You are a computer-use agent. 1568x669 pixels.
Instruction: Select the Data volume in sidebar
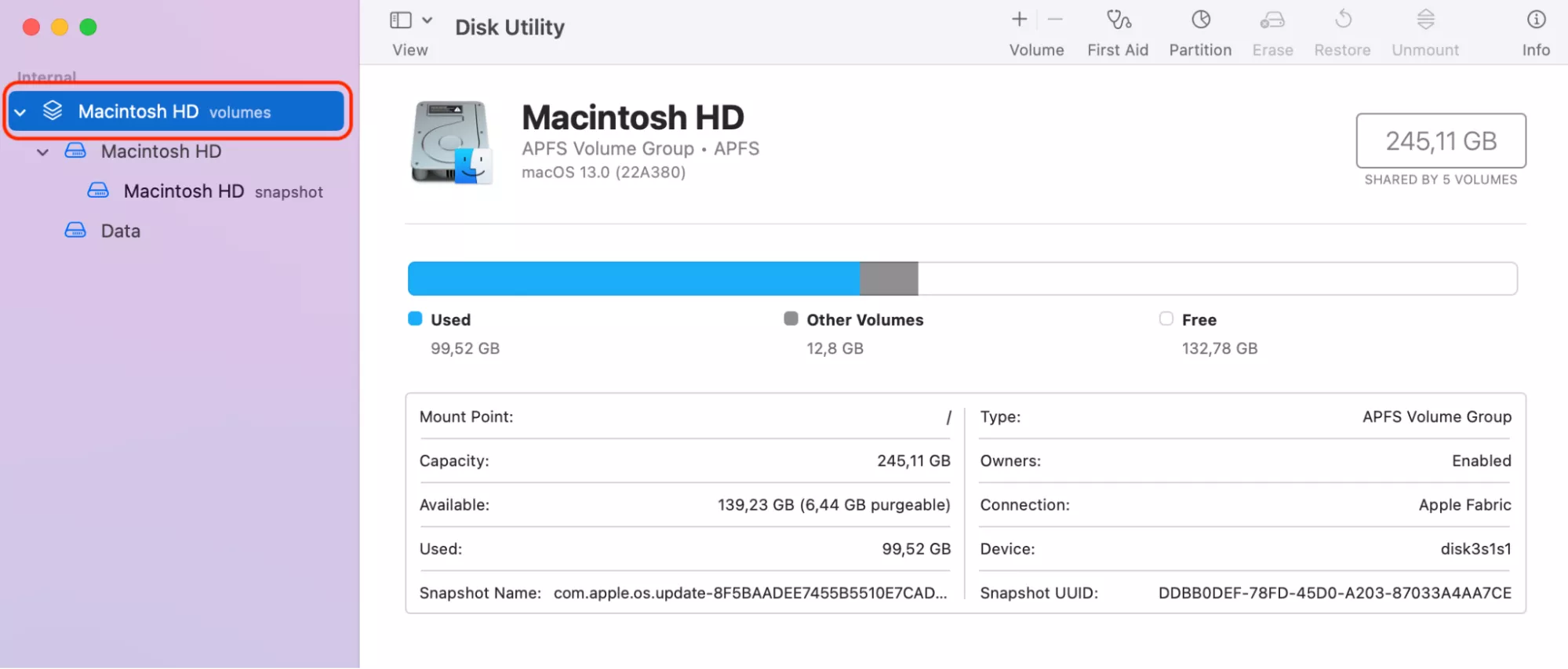pyautogui.click(x=120, y=231)
